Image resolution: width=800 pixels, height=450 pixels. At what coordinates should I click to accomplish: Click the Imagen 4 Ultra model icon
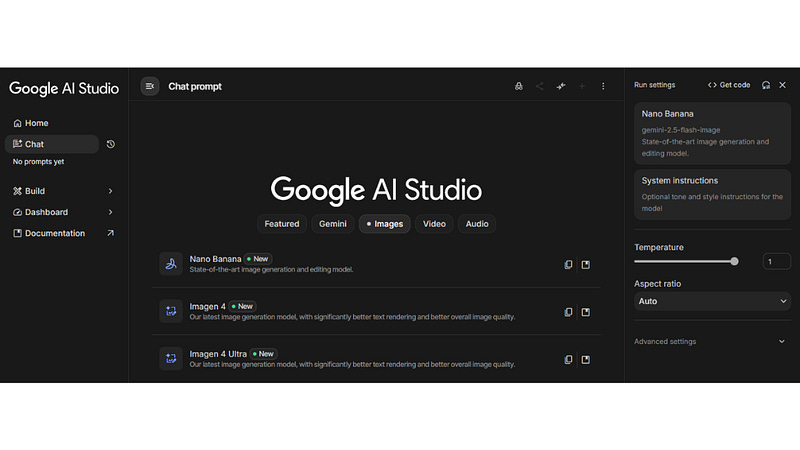(171, 359)
